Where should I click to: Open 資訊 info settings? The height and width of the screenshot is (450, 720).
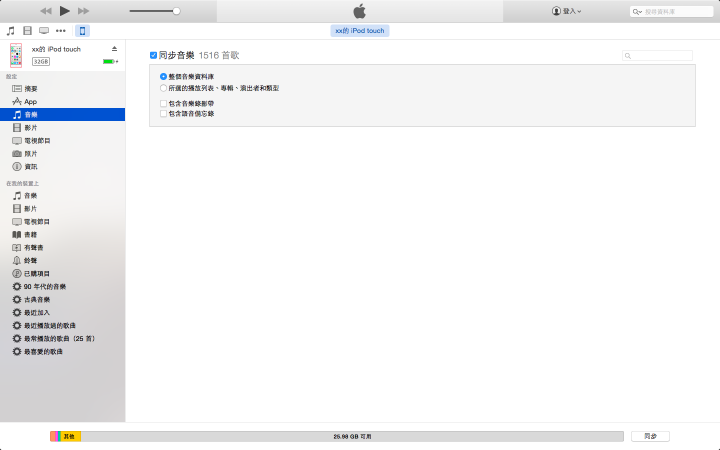tap(62, 167)
